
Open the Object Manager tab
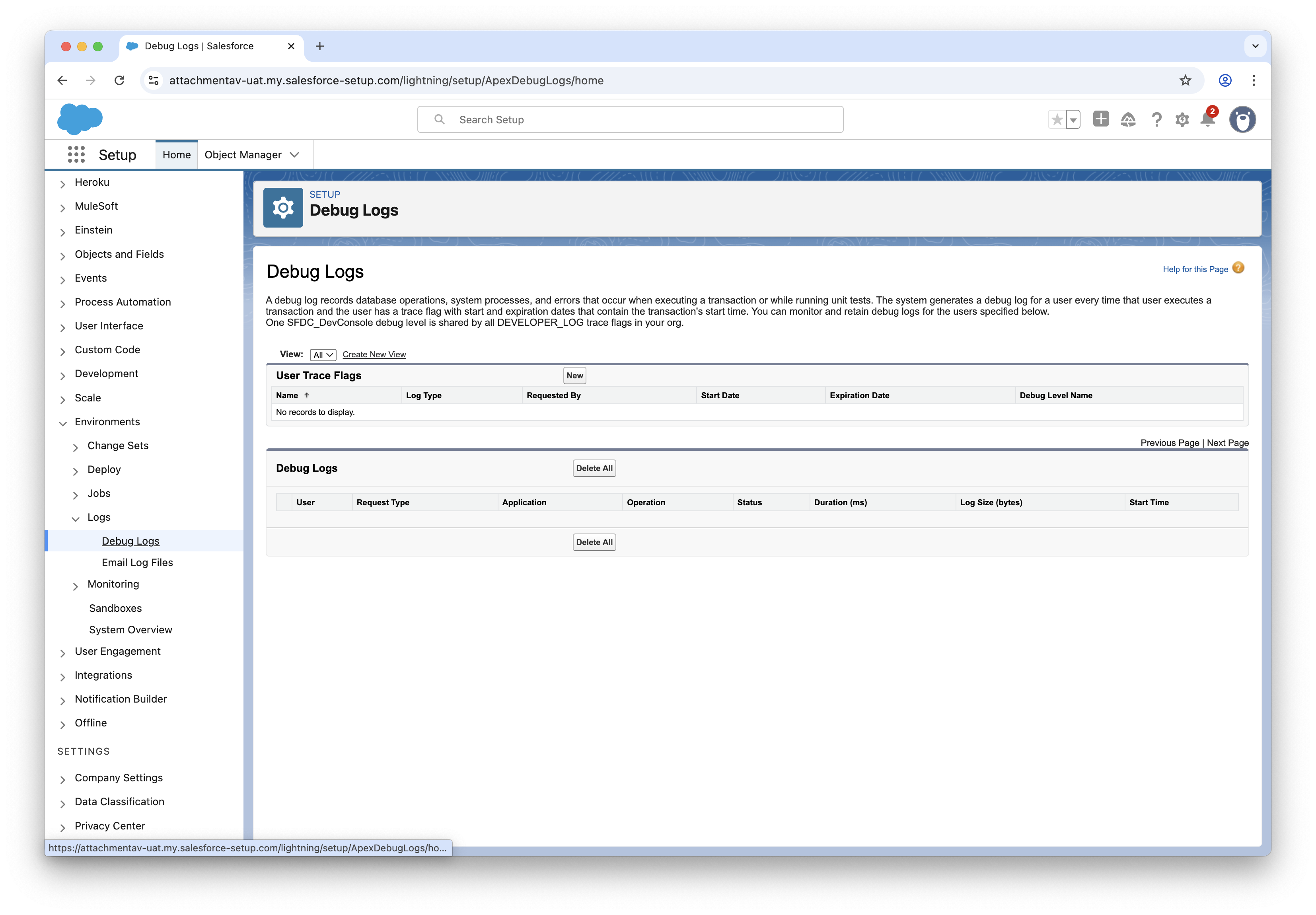coord(243,155)
